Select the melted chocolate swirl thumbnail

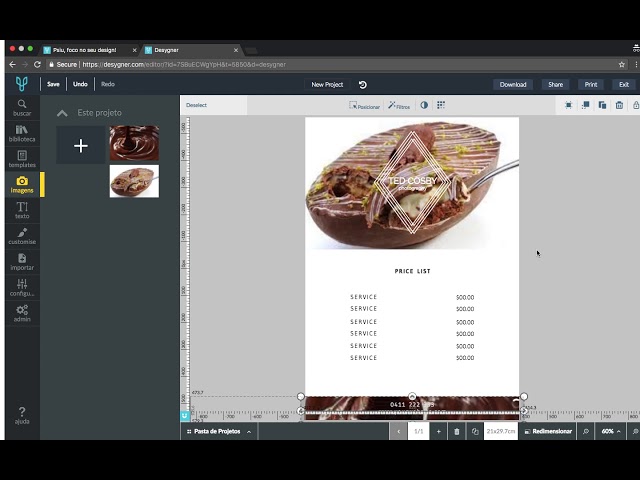point(134,143)
